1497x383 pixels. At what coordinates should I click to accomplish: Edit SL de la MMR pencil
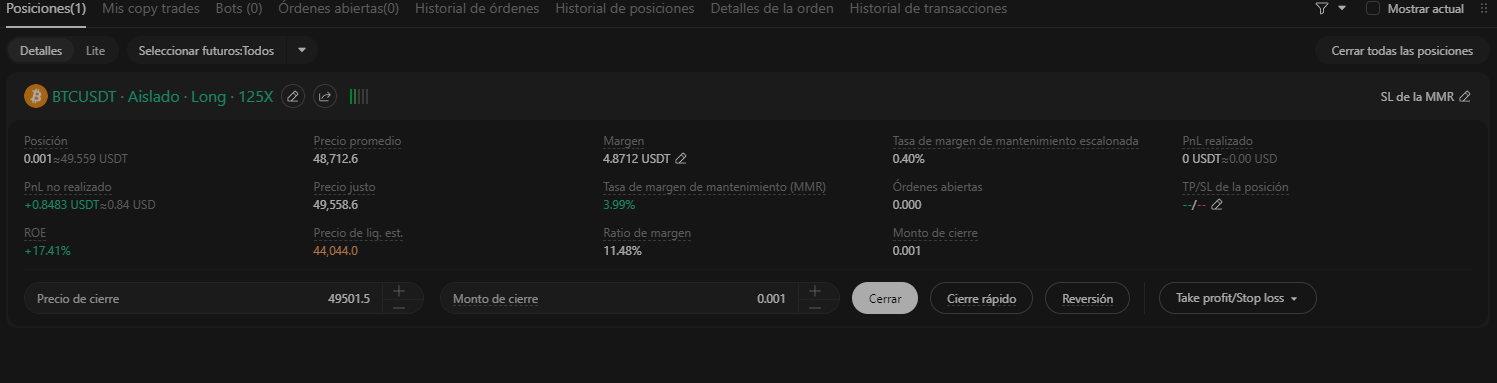(x=1465, y=97)
